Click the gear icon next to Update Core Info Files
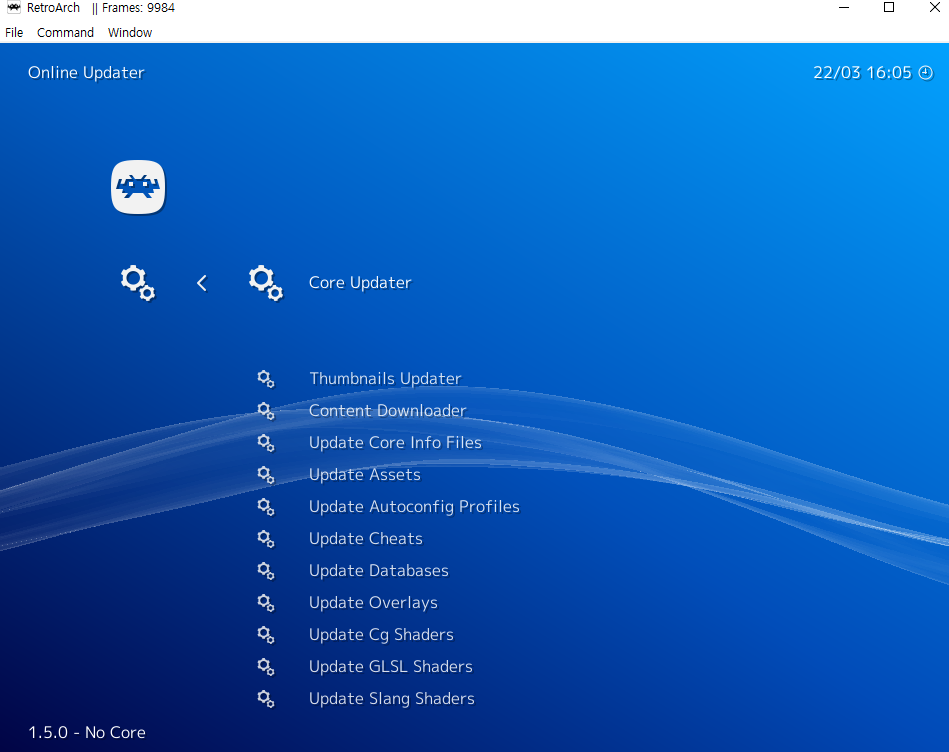This screenshot has height=752, width=949. point(266,443)
